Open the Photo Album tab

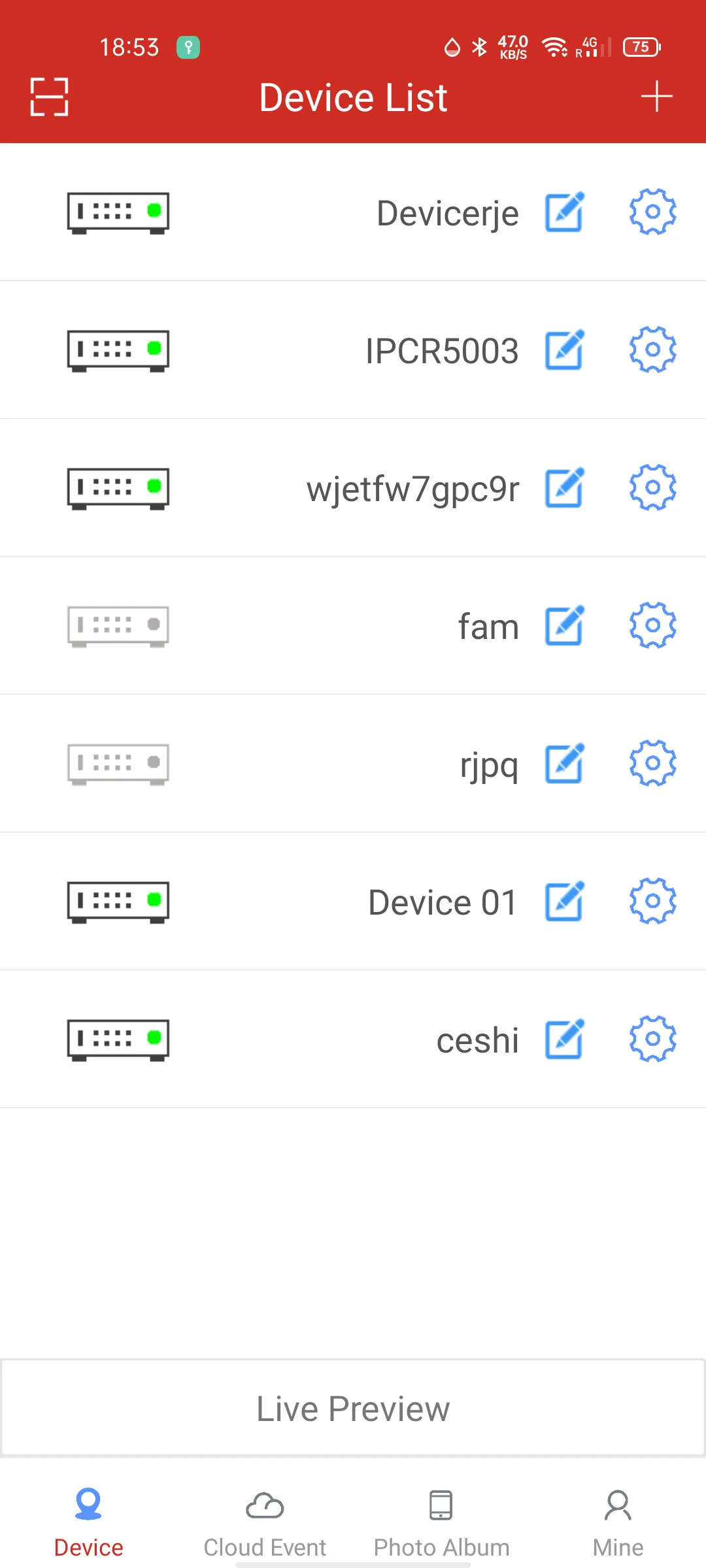click(441, 1522)
